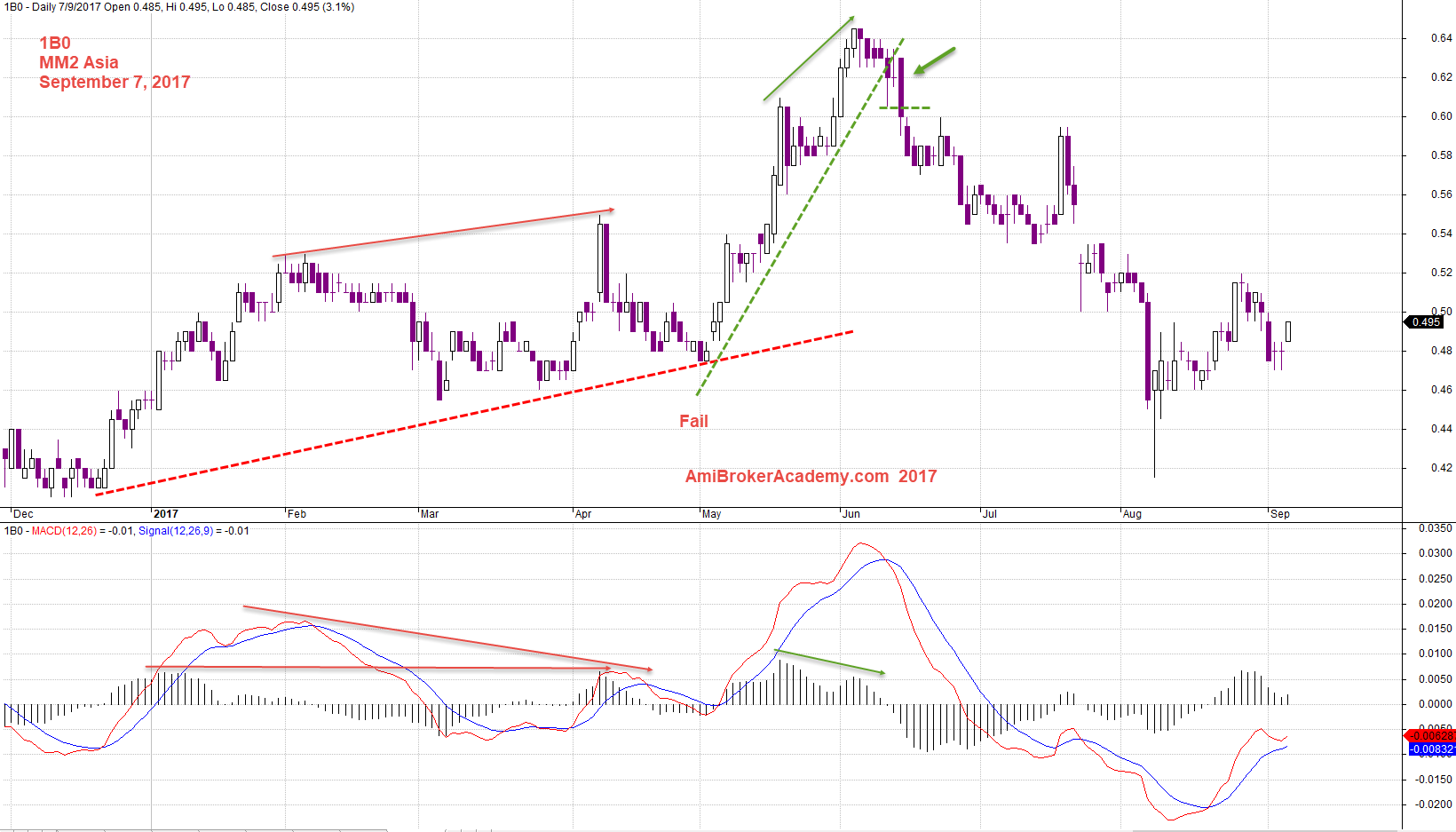Click the 0.64 price axis label

tap(1442, 37)
